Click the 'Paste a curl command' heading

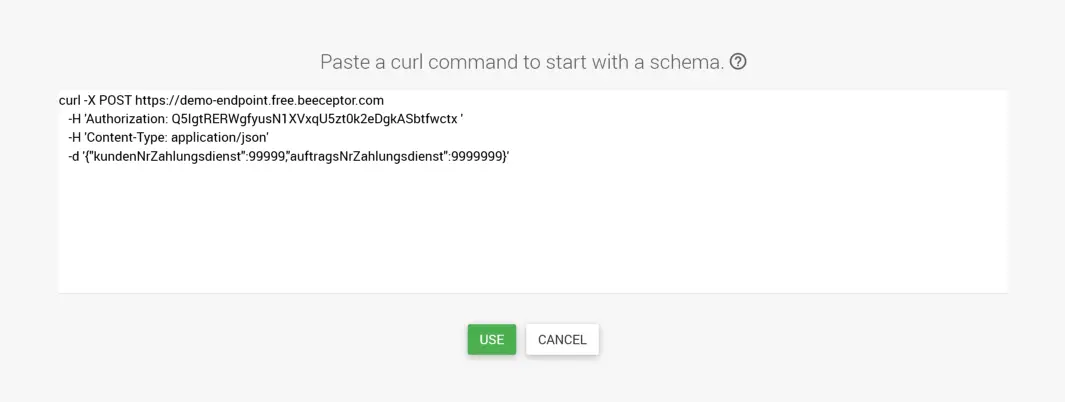[521, 62]
